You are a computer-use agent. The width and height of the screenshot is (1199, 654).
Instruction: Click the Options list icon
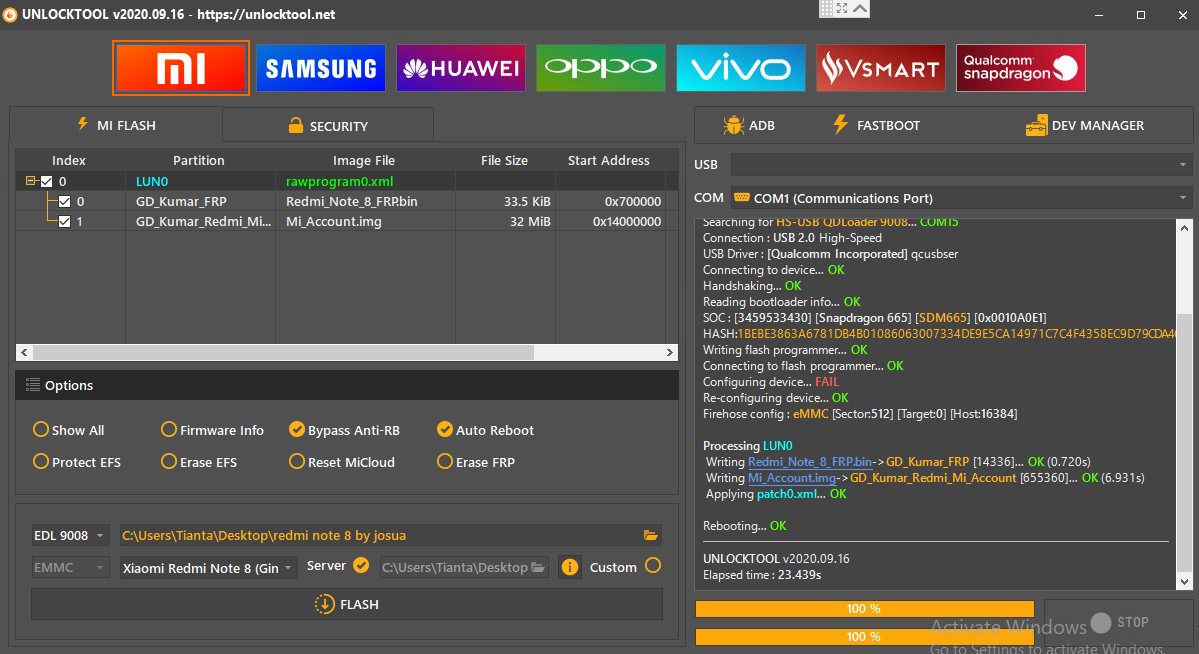[x=33, y=385]
